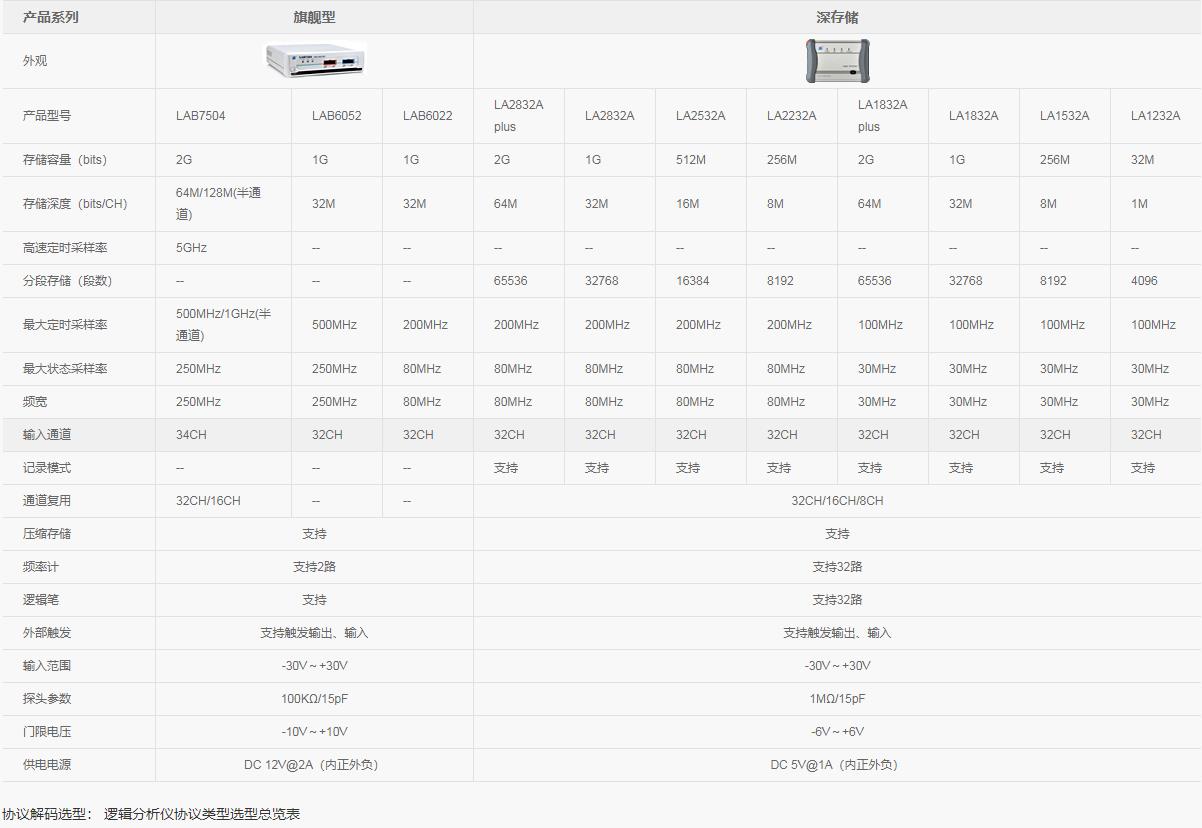Select the LAB6022 model name

point(427,116)
